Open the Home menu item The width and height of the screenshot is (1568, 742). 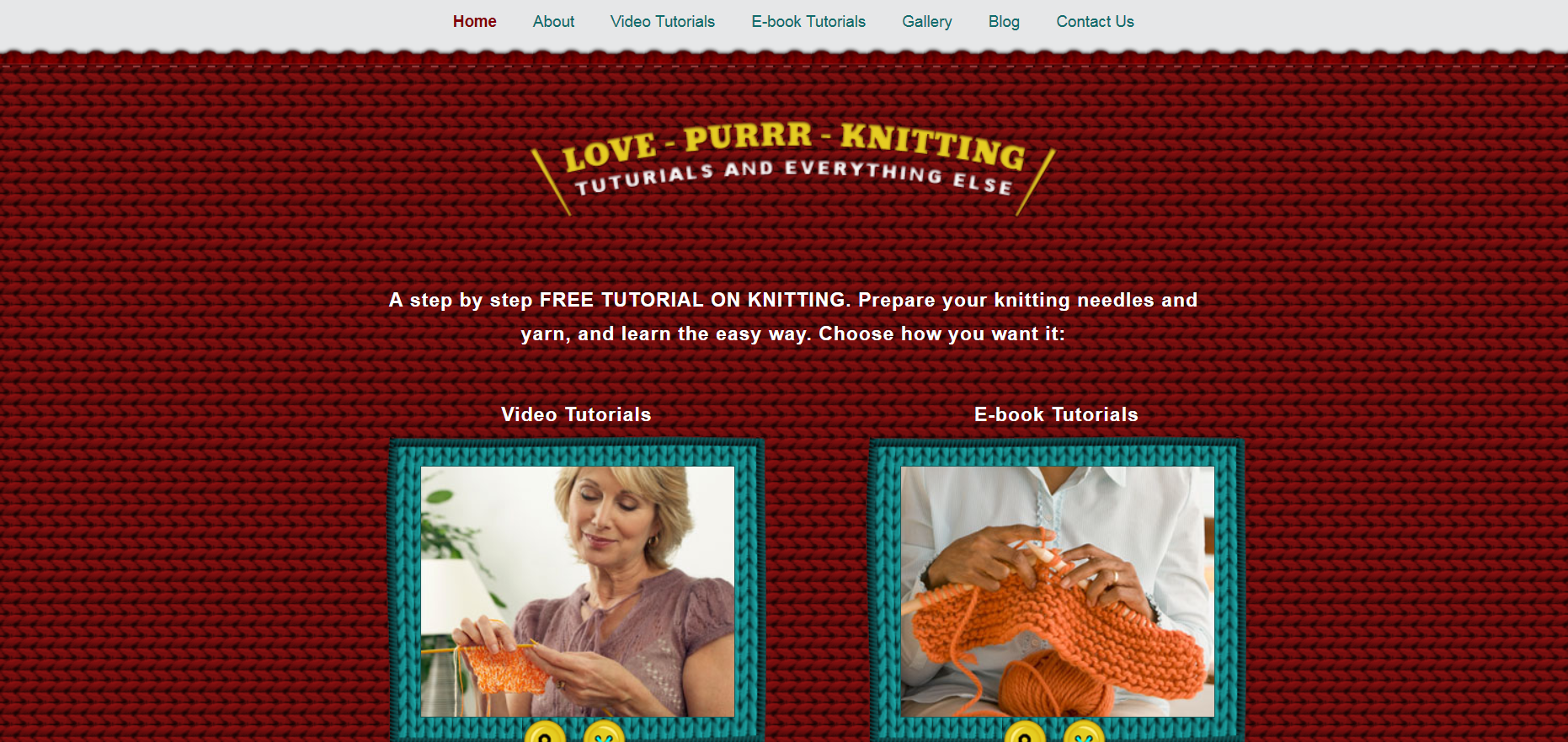coord(474,22)
